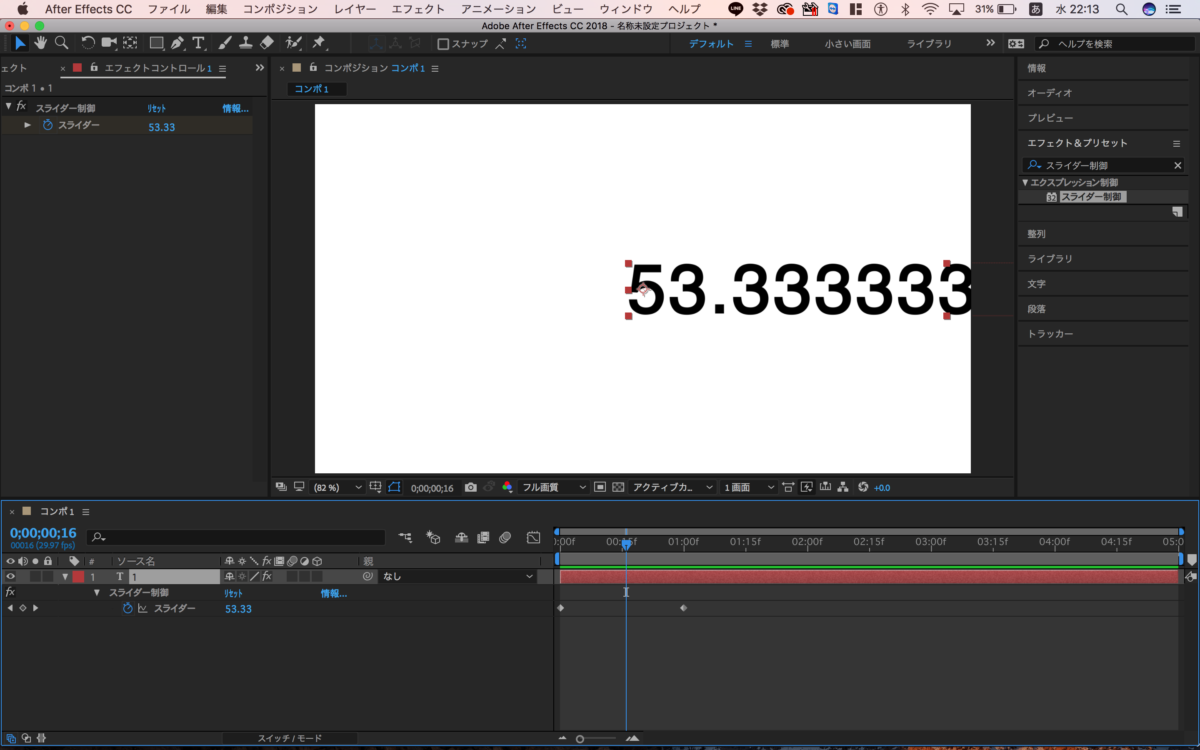The width and height of the screenshot is (1200, 750).
Task: Open the graph editor icon
Action: (533, 537)
